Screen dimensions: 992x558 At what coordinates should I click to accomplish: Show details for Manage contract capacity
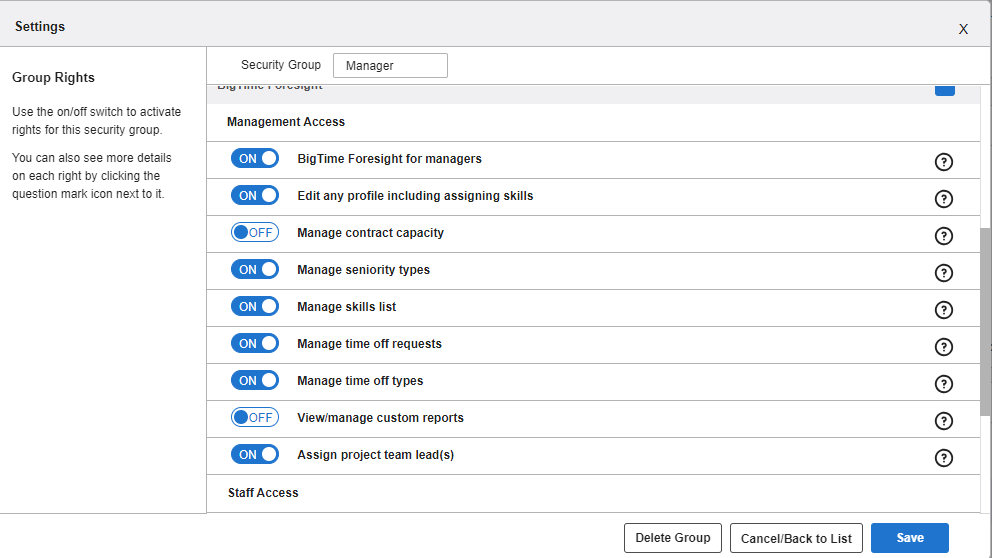point(943,236)
